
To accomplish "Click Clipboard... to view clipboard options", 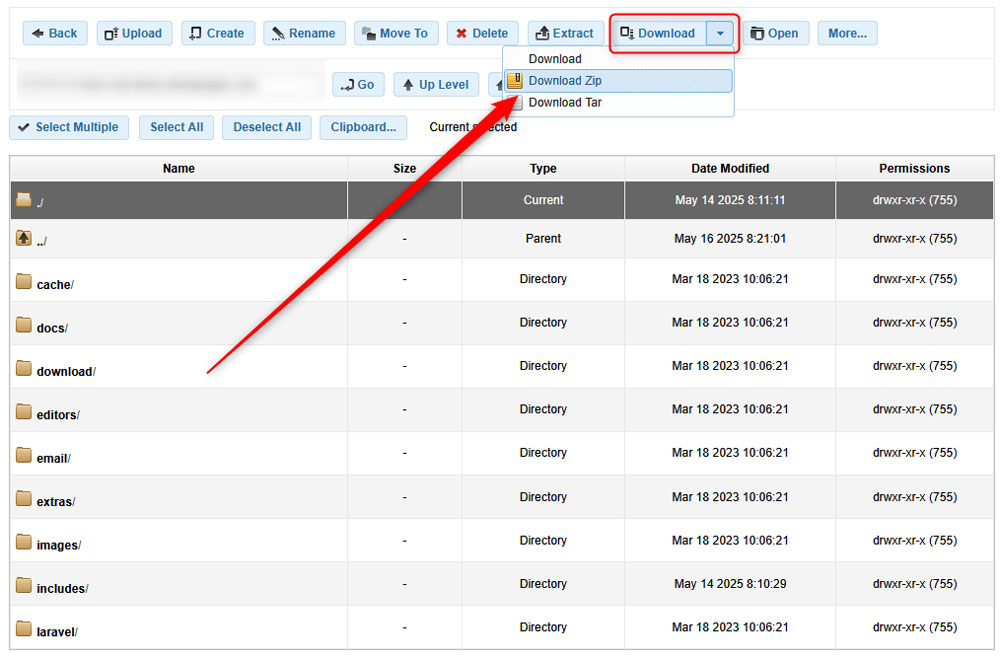I will click(x=362, y=127).
